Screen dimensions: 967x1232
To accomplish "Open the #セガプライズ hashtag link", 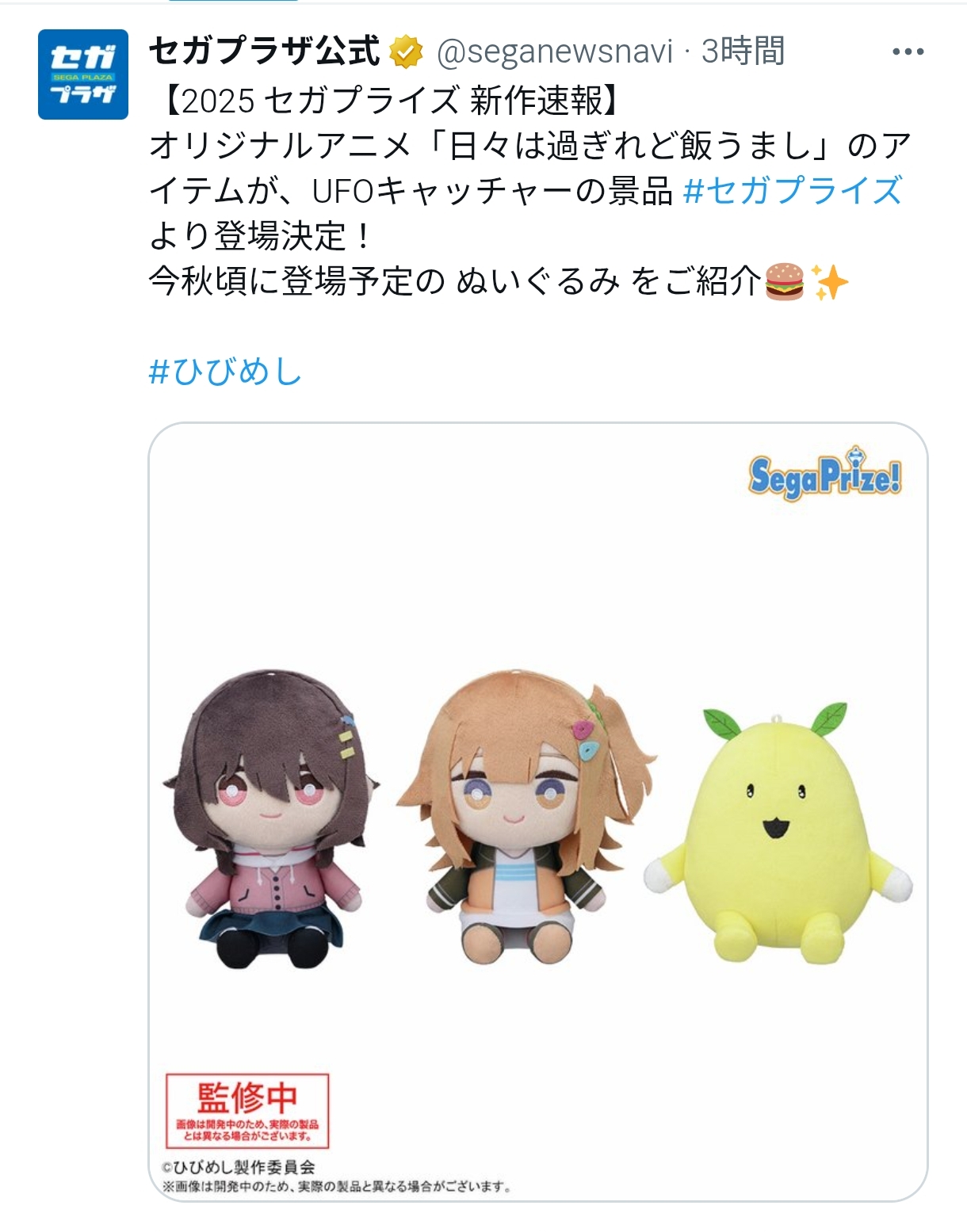I will [x=793, y=191].
